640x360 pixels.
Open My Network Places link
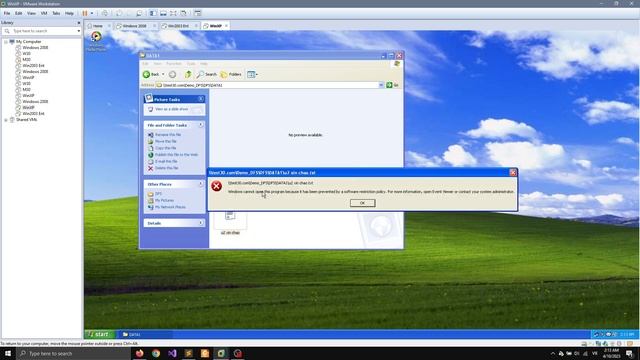coord(170,207)
